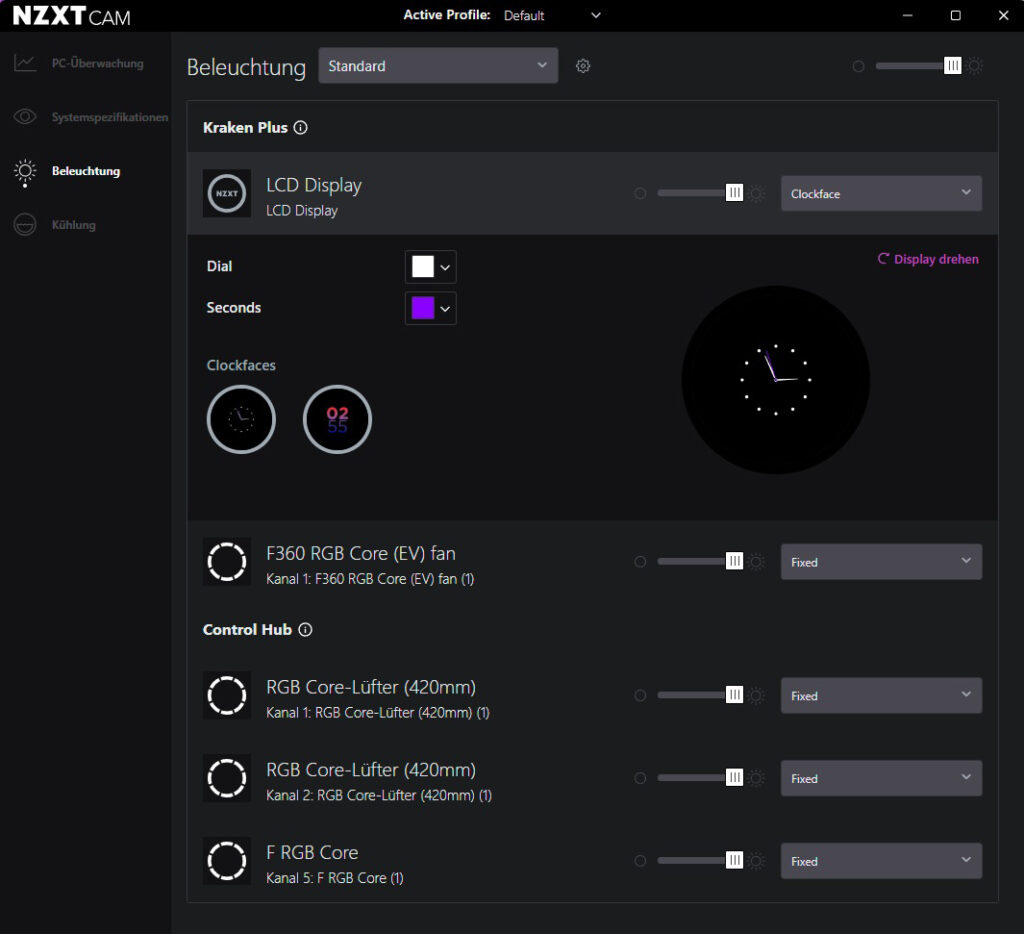This screenshot has width=1024, height=934.
Task: Open the Beleuchtung sidebar item
Action: point(86,171)
